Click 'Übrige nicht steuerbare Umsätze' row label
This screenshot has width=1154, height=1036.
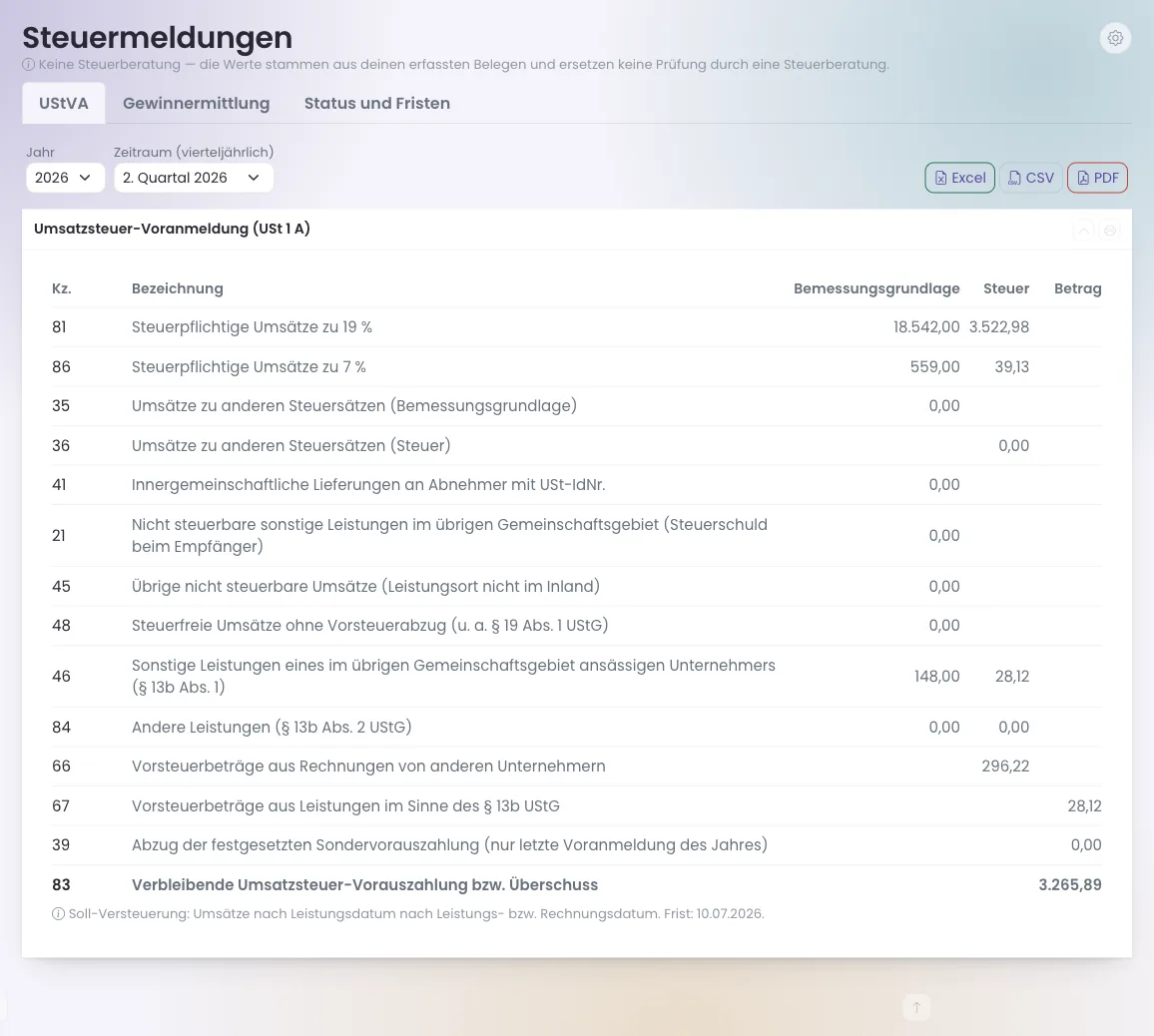click(x=365, y=587)
